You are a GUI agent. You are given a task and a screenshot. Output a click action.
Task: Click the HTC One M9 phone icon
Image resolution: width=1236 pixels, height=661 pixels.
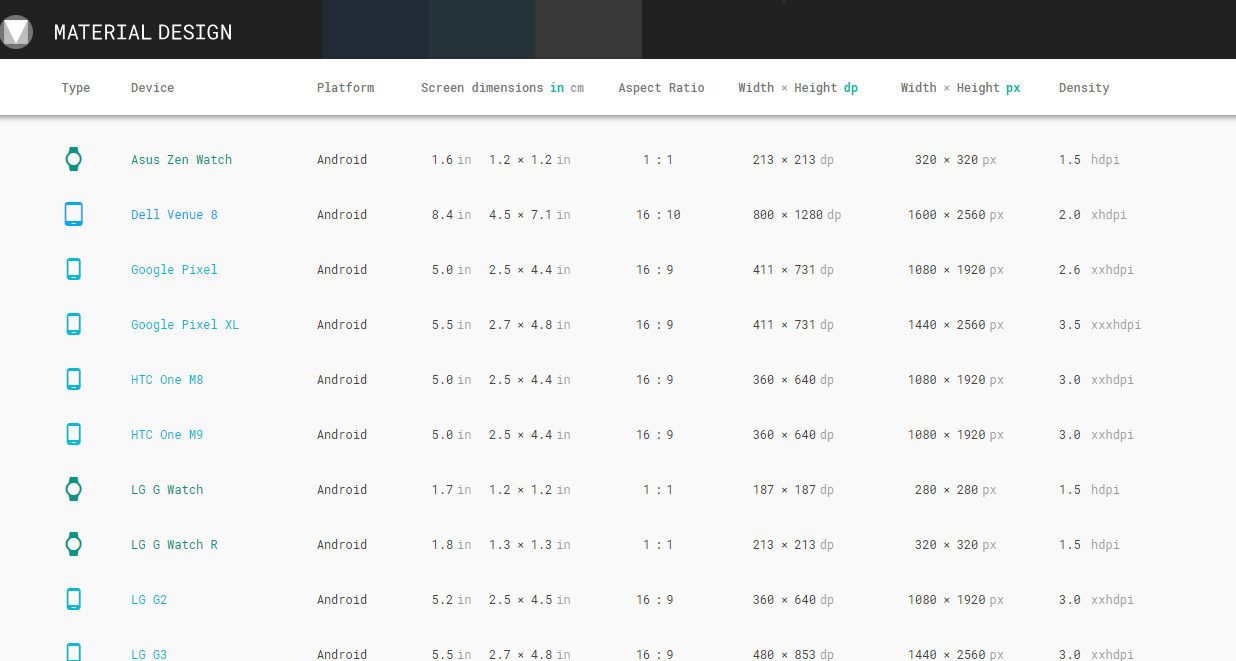click(73, 434)
